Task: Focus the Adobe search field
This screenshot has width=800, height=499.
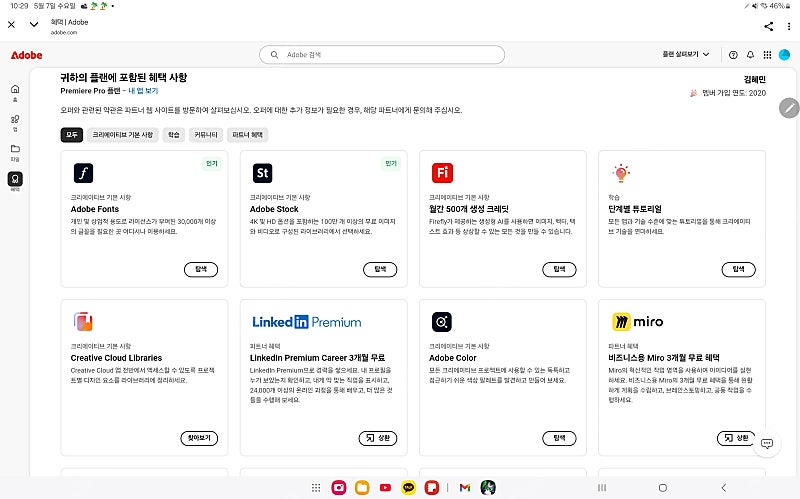Action: (x=382, y=55)
